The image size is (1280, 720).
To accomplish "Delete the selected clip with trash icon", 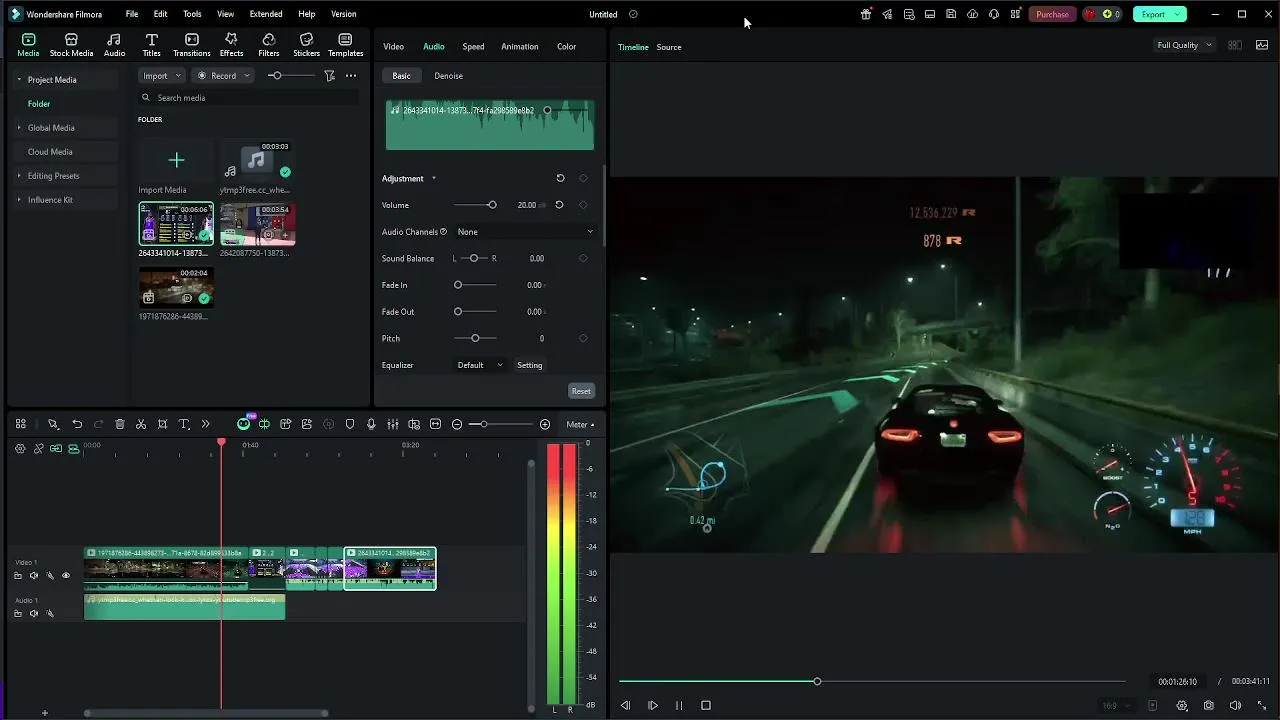I will tap(120, 424).
